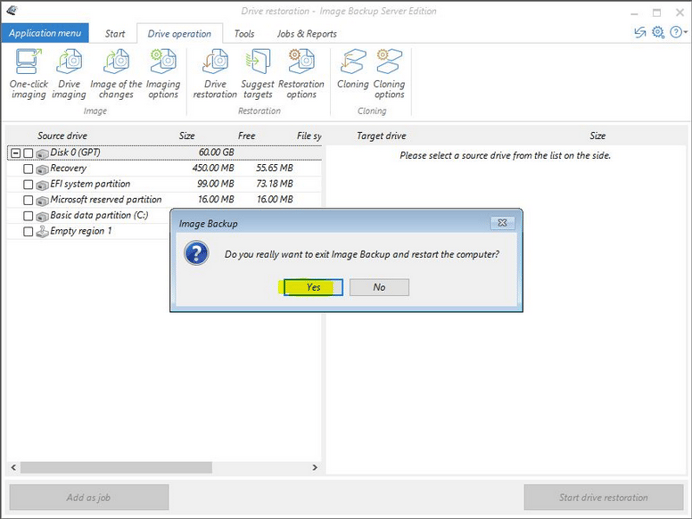Open Restoration options
Screen dimensions: 692x519
click(x=301, y=74)
